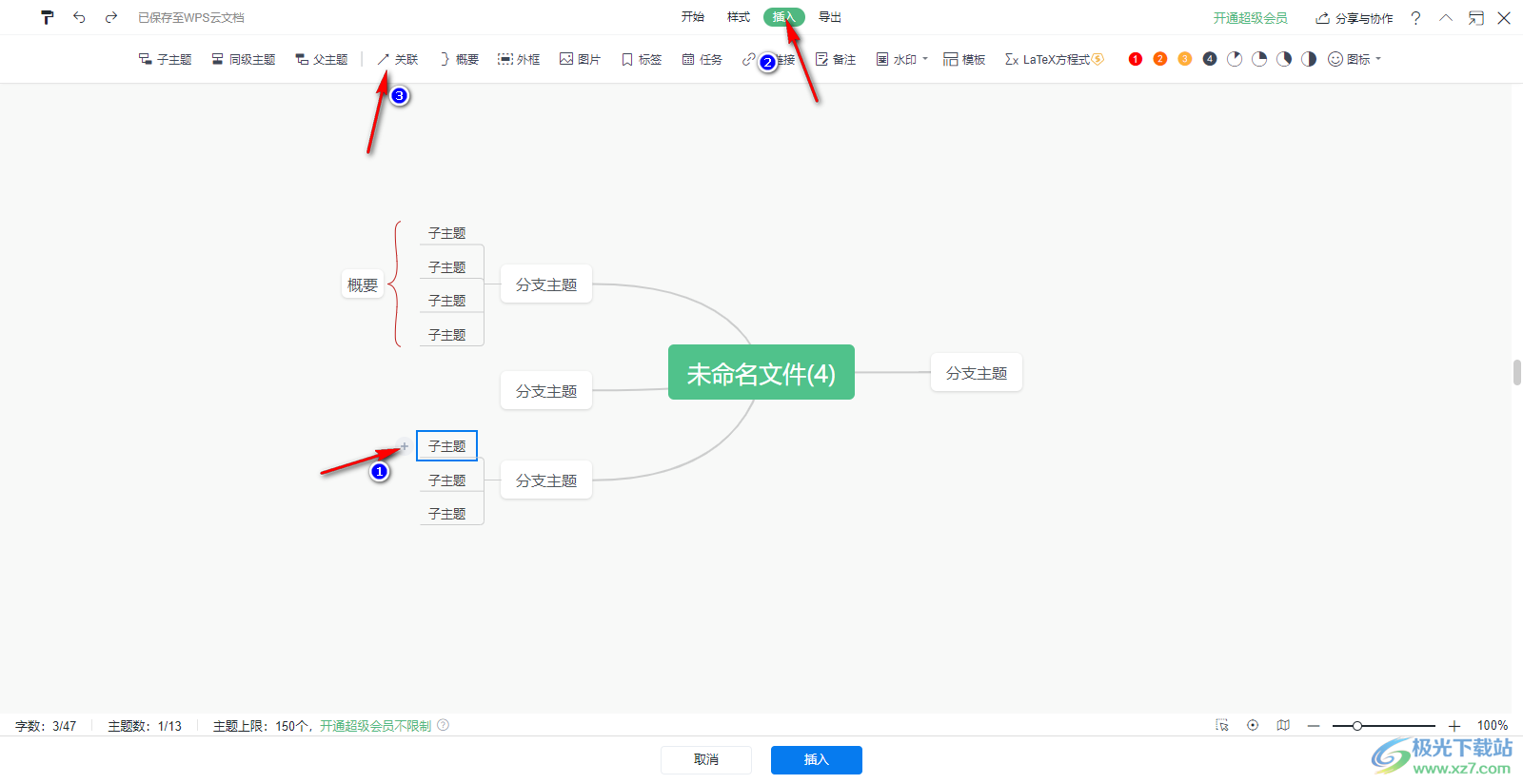Viewport: 1523px width, 784px height.
Task: Add a 备注 note
Action: (835, 59)
